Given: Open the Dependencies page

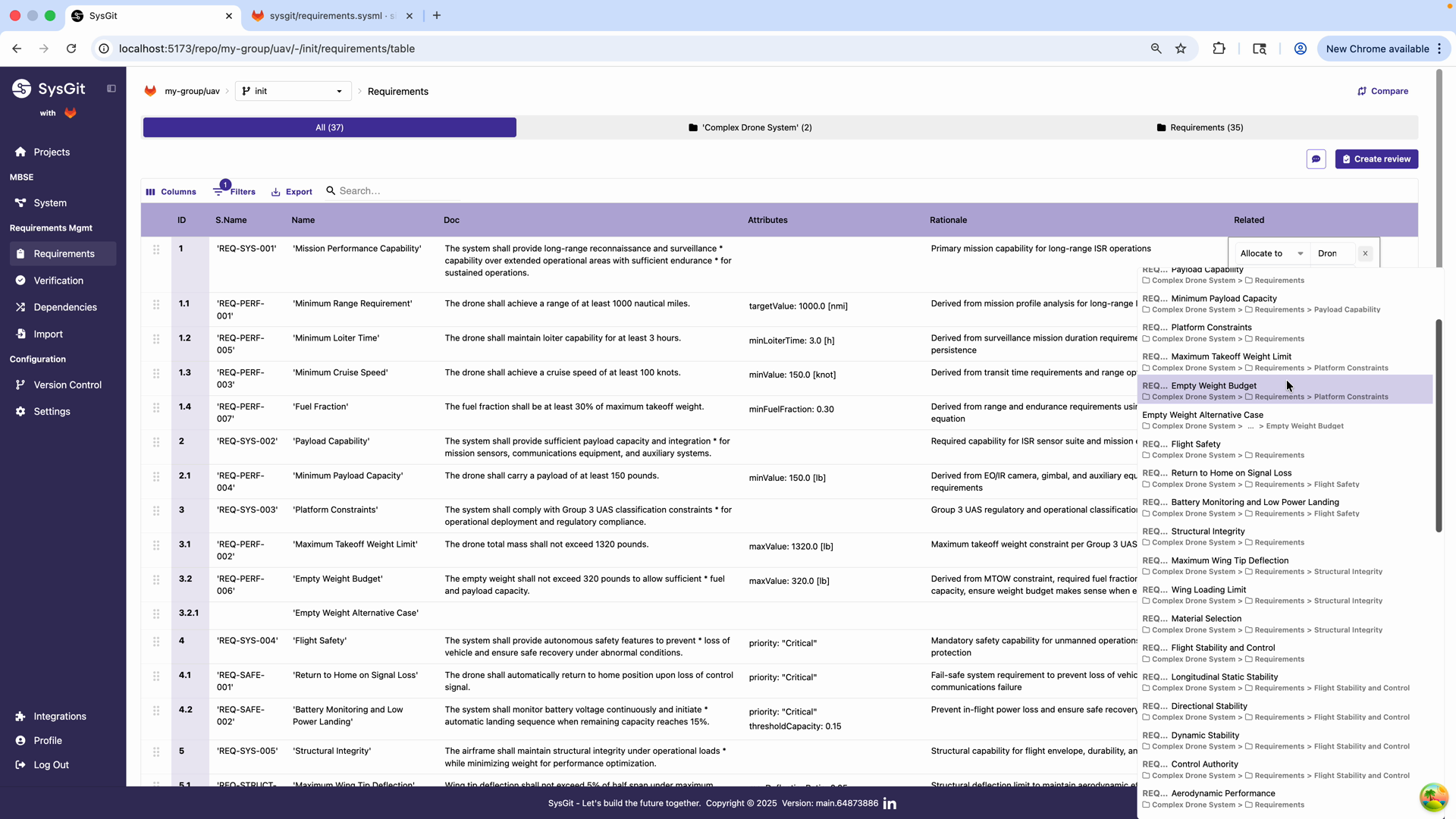Looking at the screenshot, I should (x=64, y=307).
